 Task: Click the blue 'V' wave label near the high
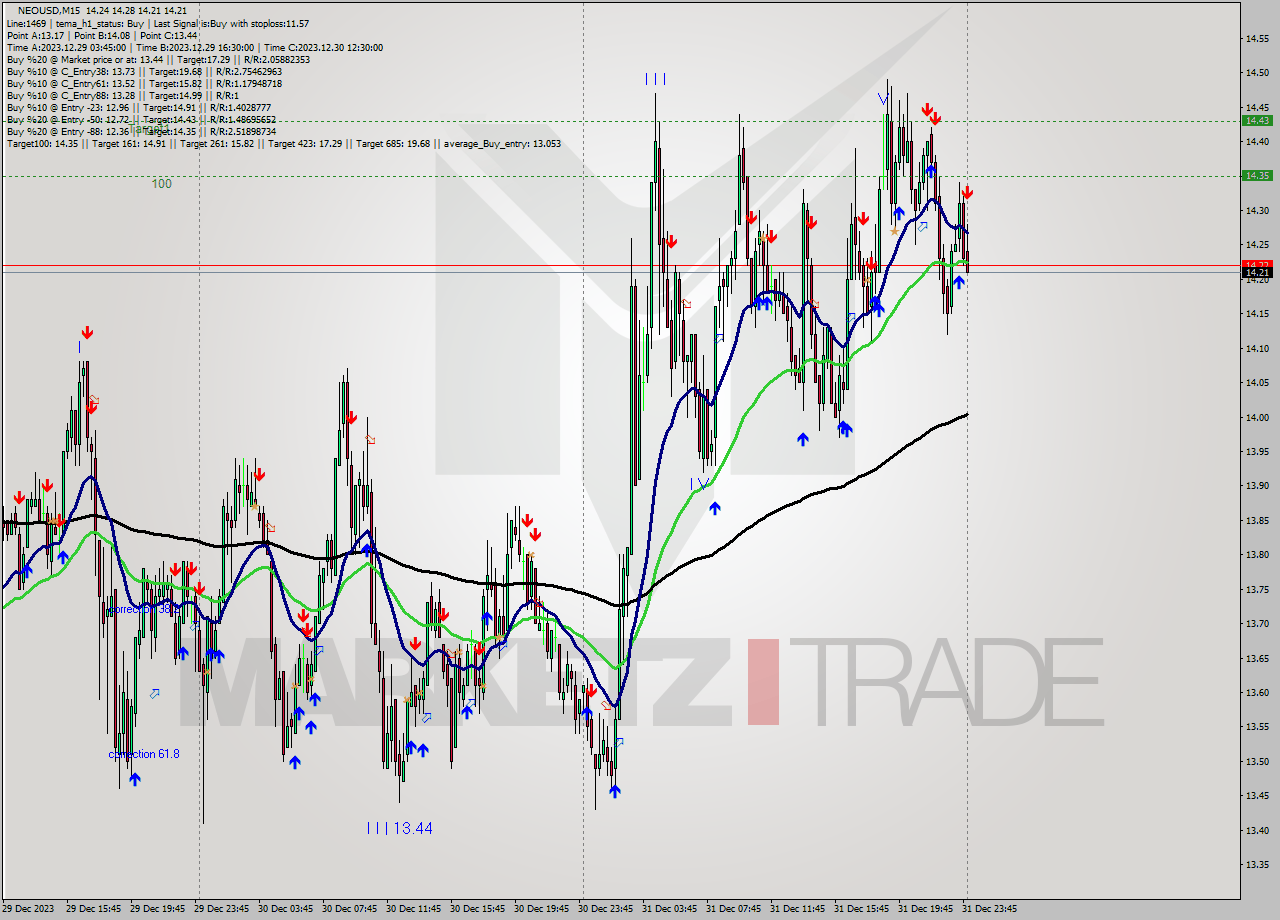(x=883, y=99)
